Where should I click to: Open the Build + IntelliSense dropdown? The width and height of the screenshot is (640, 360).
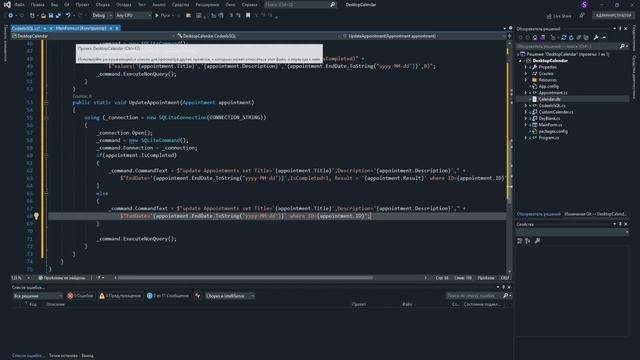(x=229, y=296)
